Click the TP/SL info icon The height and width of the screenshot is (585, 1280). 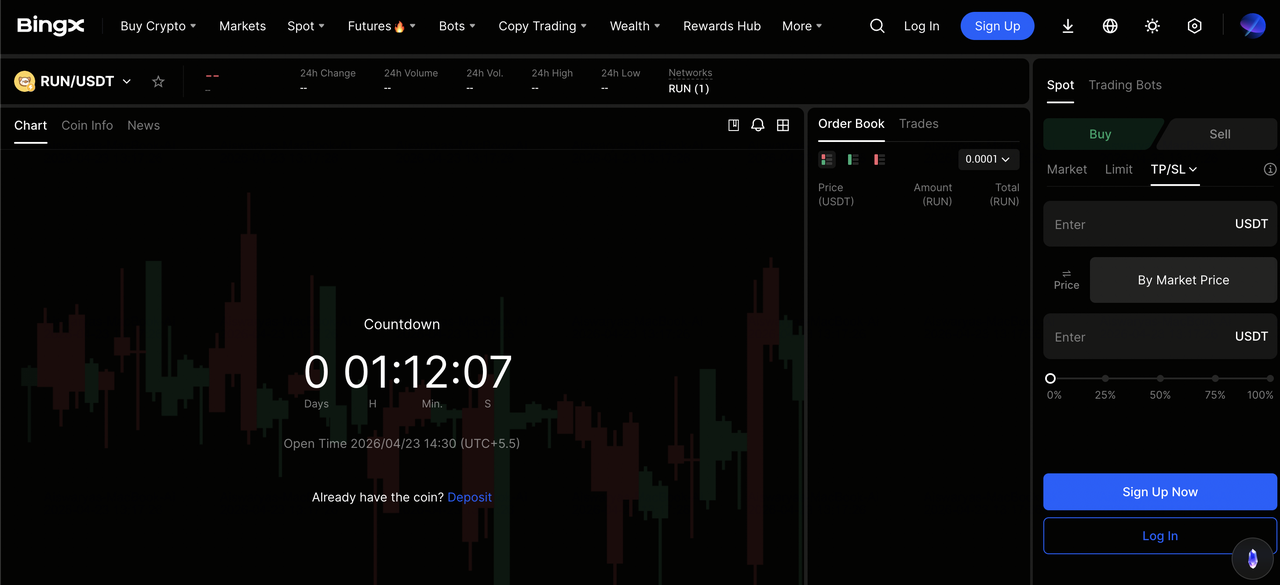tap(1270, 169)
